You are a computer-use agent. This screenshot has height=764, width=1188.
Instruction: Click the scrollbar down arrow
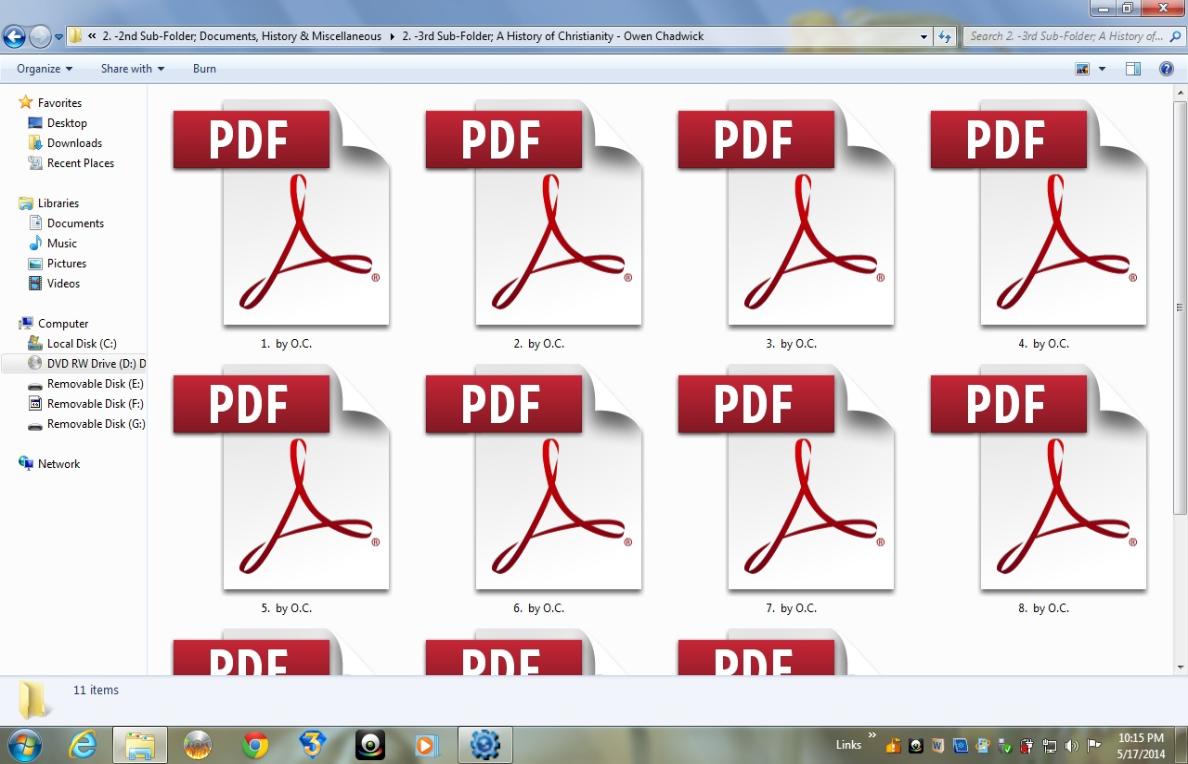tap(1179, 668)
